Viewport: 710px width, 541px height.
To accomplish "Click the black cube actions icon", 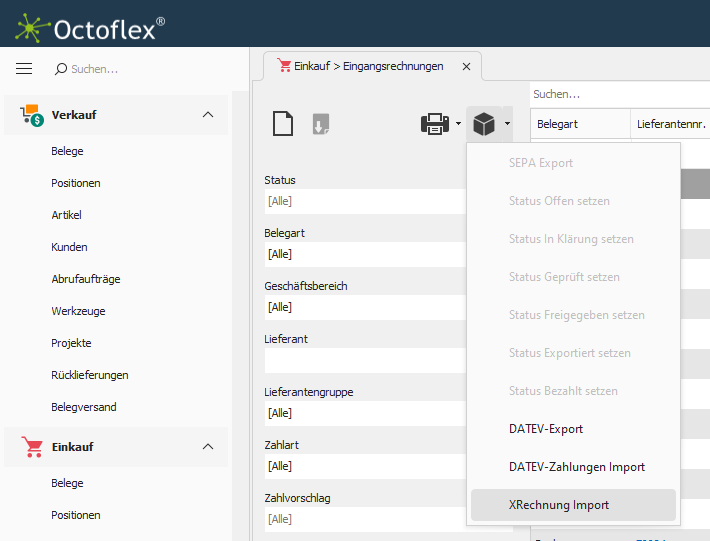I will [484, 124].
